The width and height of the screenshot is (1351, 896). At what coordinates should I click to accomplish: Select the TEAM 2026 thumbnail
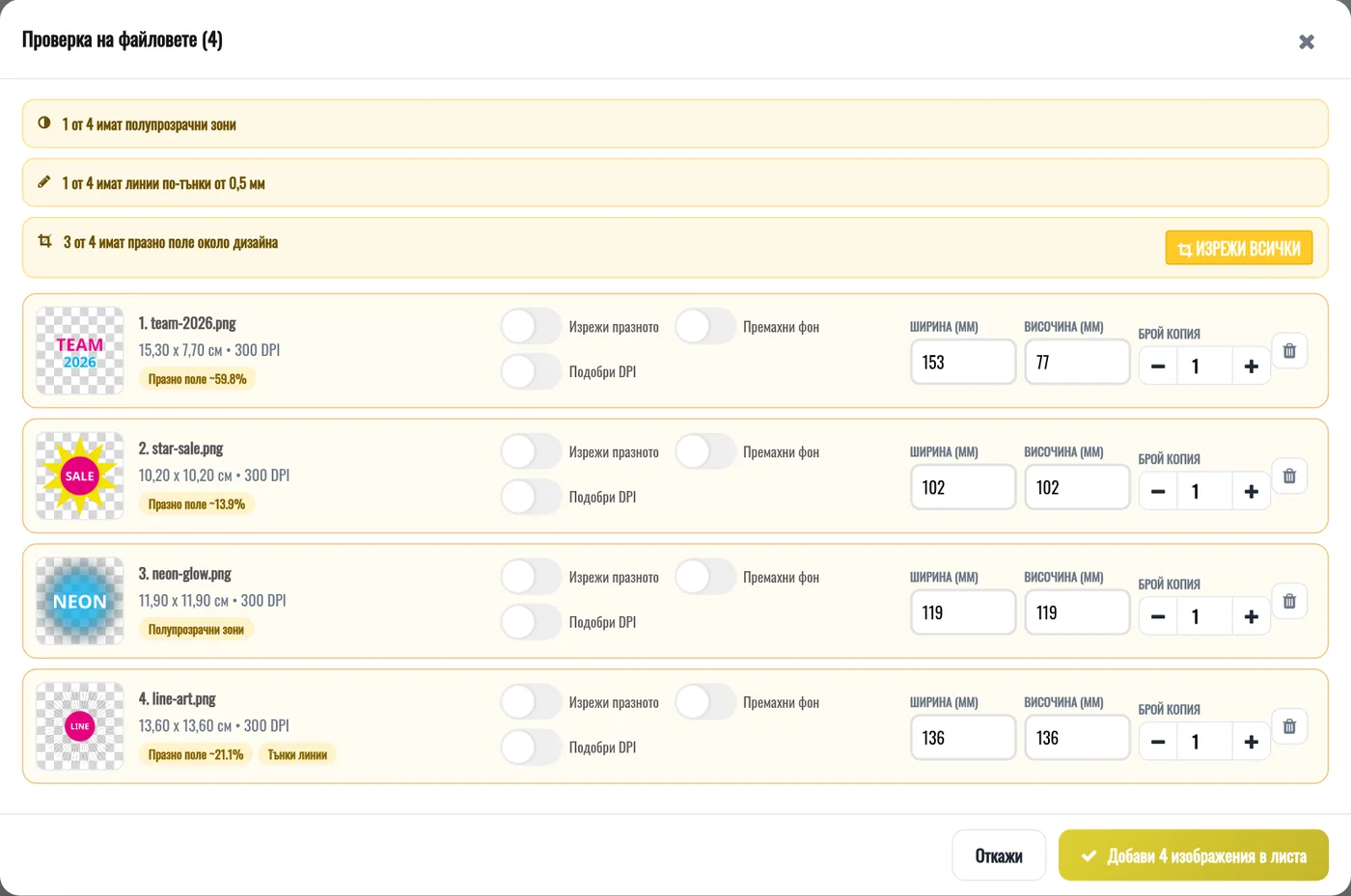pyautogui.click(x=80, y=351)
